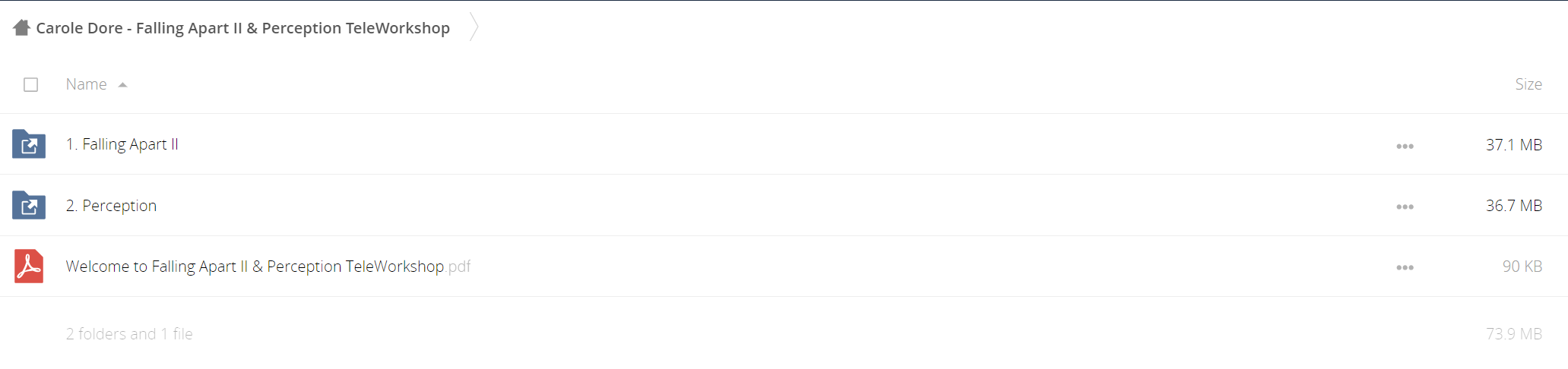Viewport: 1568px width, 369px height.
Task: Click the breadcrumb chevron separator
Action: pos(474,27)
